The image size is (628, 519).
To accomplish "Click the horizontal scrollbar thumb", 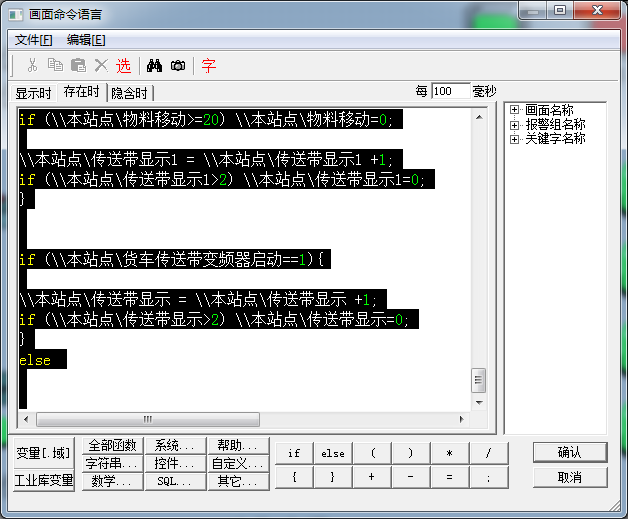I will [148, 419].
